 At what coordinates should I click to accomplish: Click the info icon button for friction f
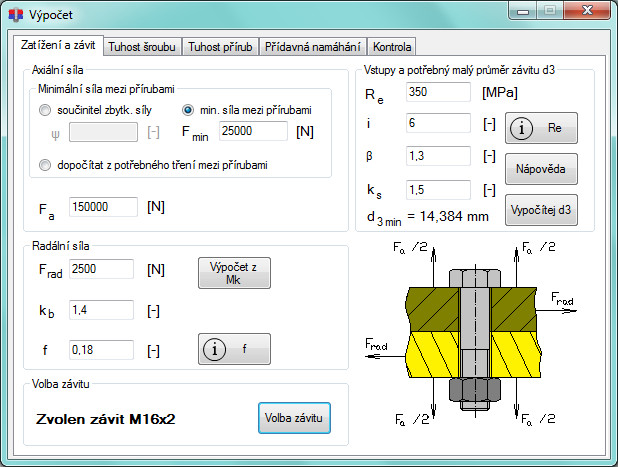pyautogui.click(x=234, y=349)
